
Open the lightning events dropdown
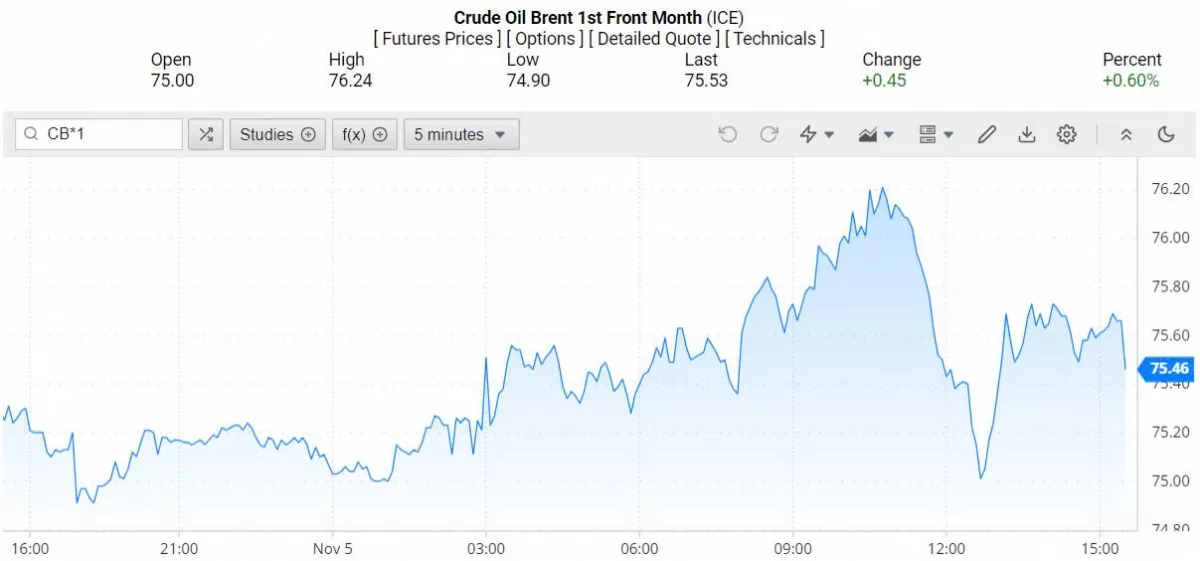click(x=817, y=135)
